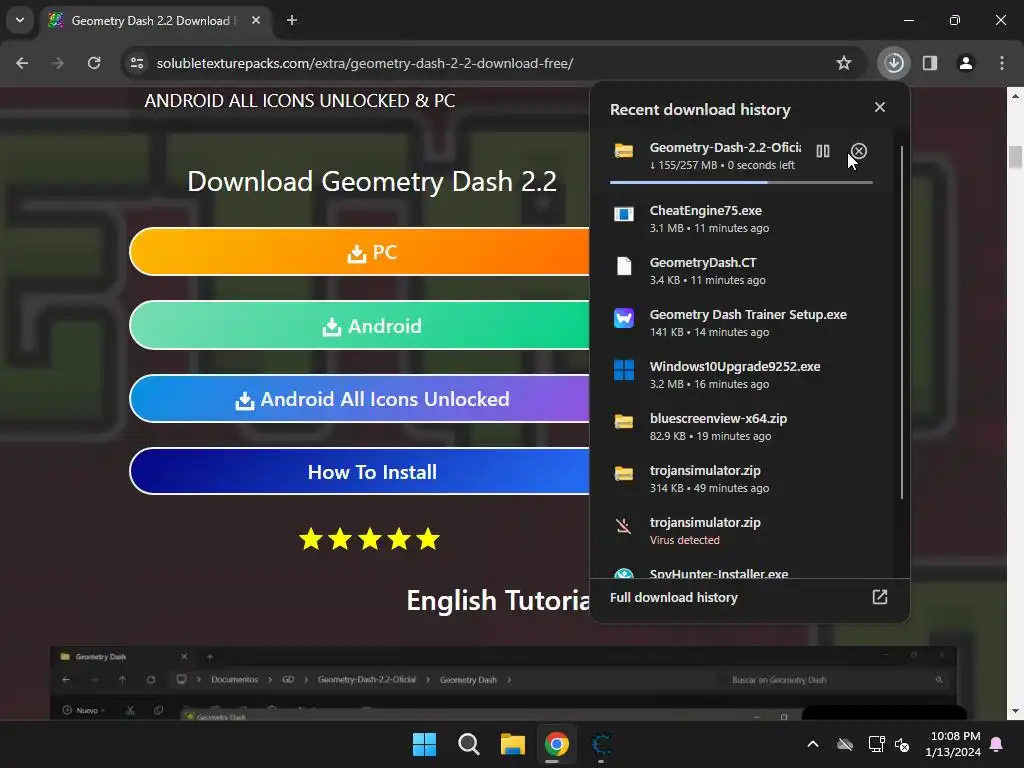Image resolution: width=1024 pixels, height=768 pixels.
Task: Open a new tab
Action: (292, 20)
